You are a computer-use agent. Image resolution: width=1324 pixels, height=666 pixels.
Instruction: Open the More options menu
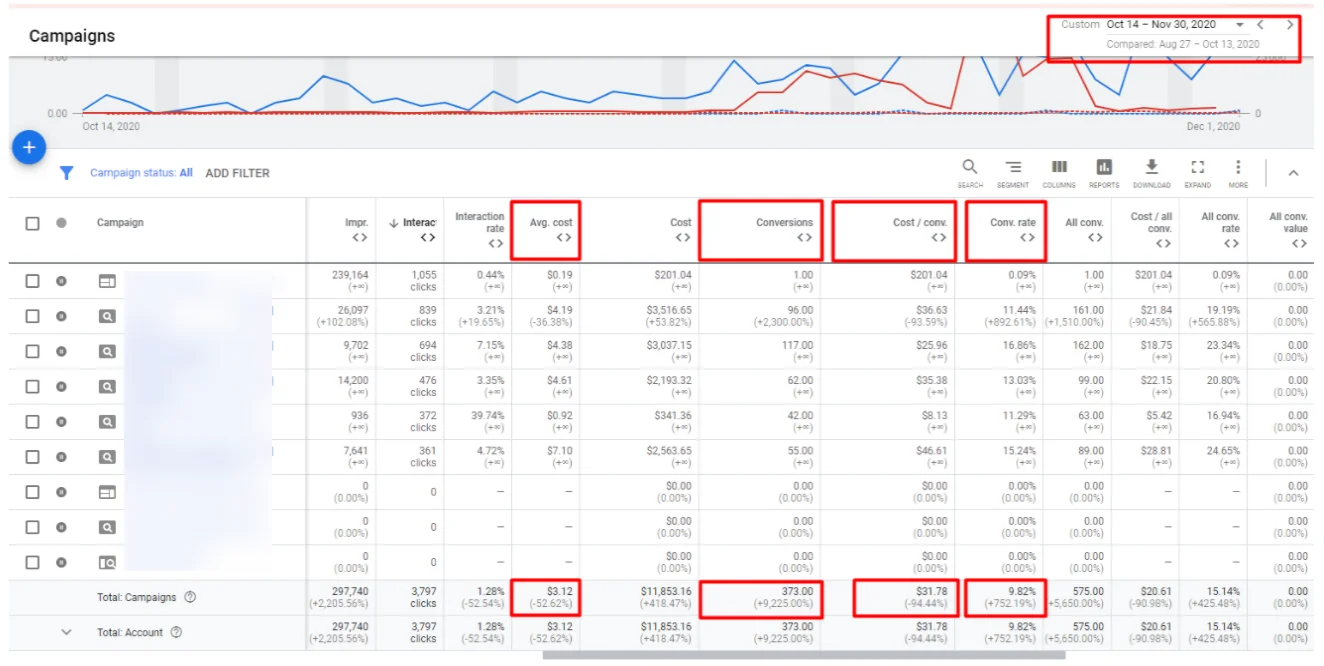(1238, 171)
